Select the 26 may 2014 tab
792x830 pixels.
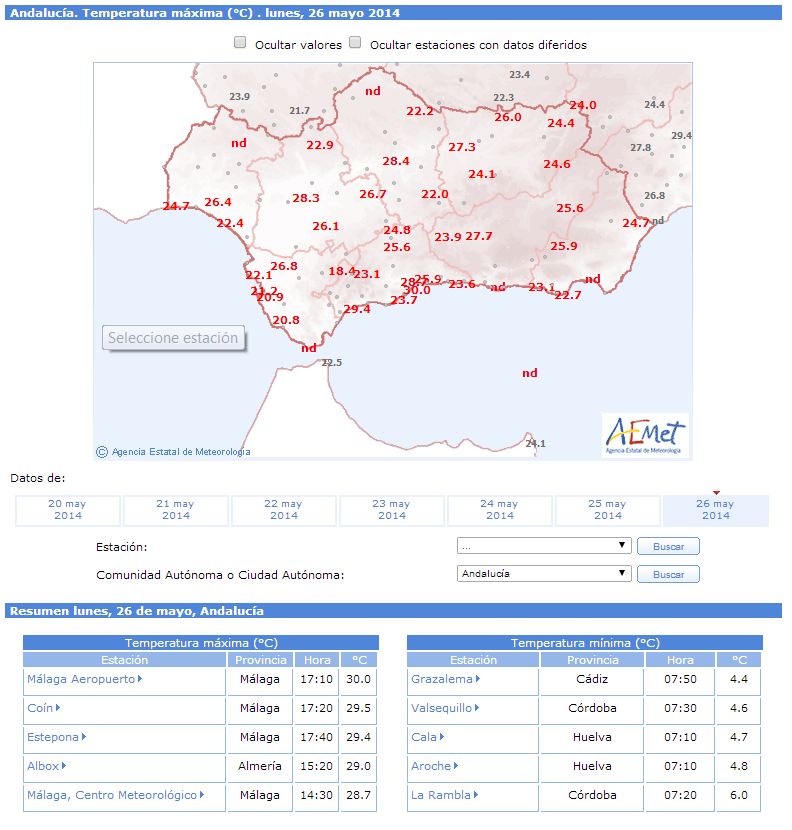716,510
